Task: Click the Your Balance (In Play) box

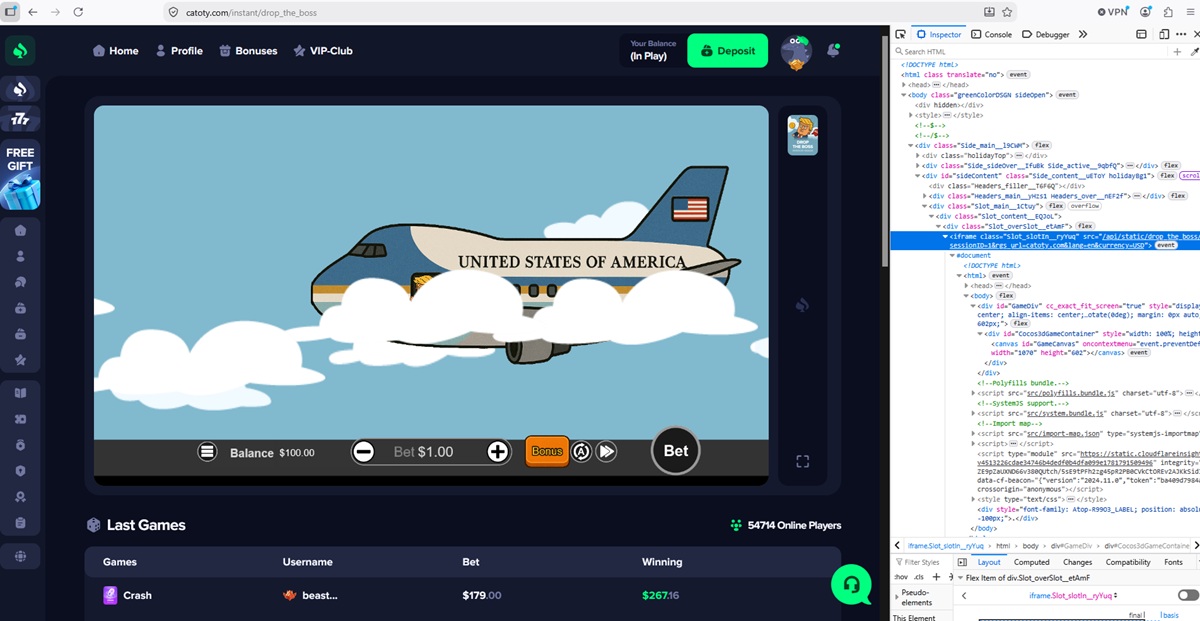Action: point(652,51)
